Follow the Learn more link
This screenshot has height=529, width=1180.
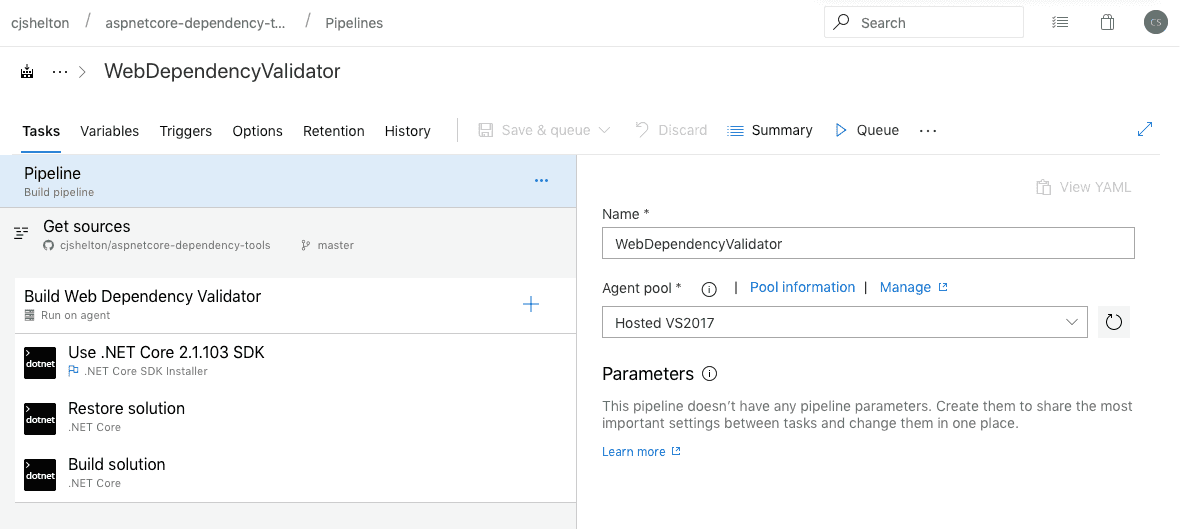pos(641,451)
